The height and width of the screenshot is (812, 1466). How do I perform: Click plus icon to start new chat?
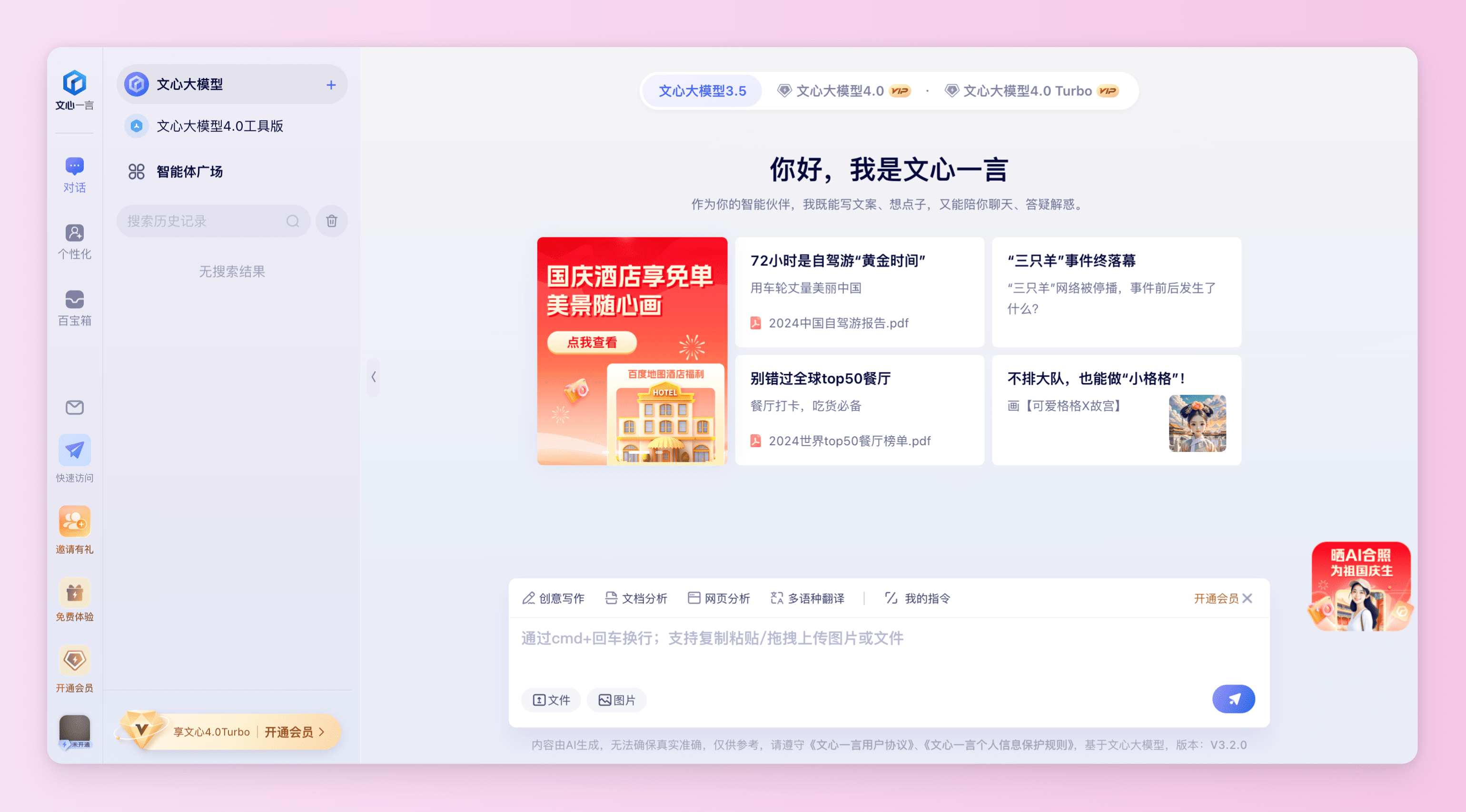coord(331,85)
